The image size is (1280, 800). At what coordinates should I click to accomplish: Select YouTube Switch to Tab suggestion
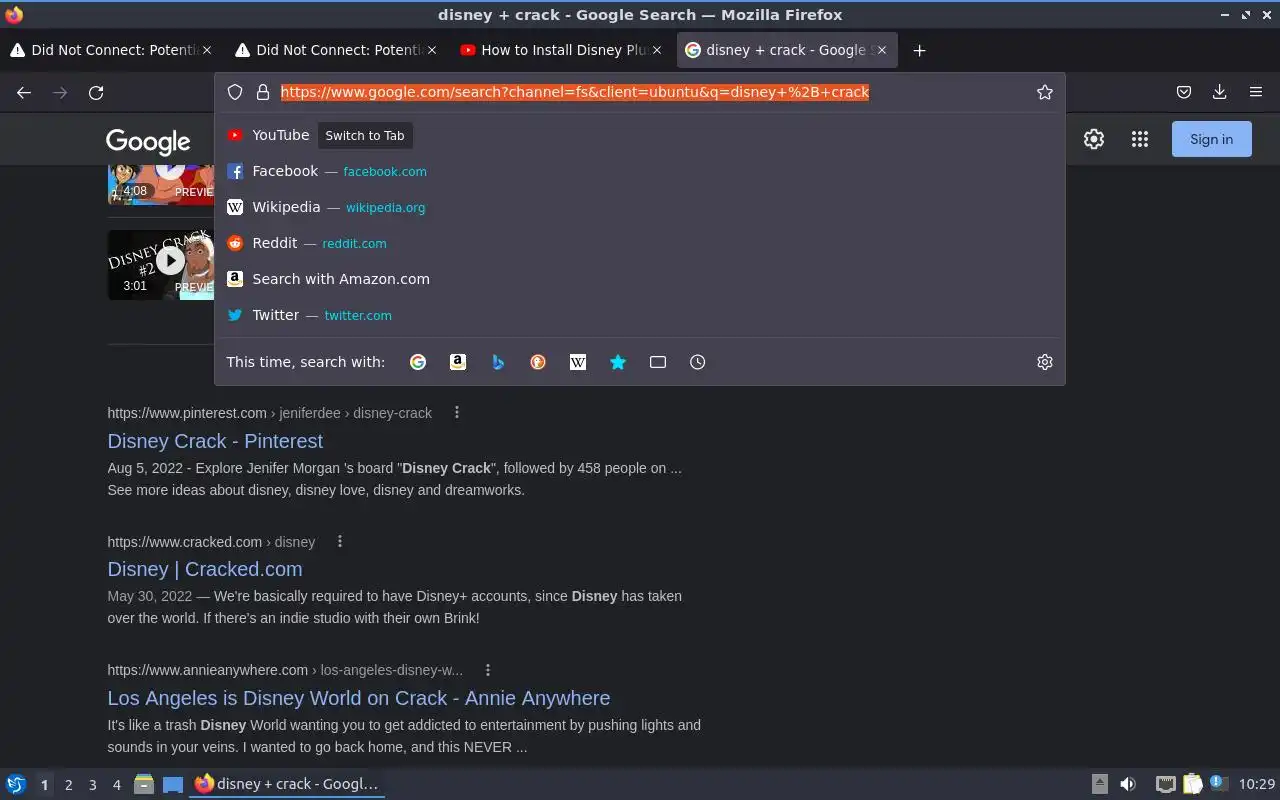[x=640, y=135]
